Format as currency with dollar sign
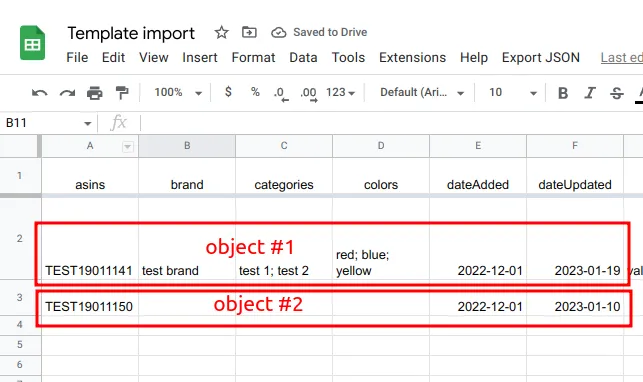Image resolution: width=643 pixels, height=382 pixels. click(x=228, y=92)
